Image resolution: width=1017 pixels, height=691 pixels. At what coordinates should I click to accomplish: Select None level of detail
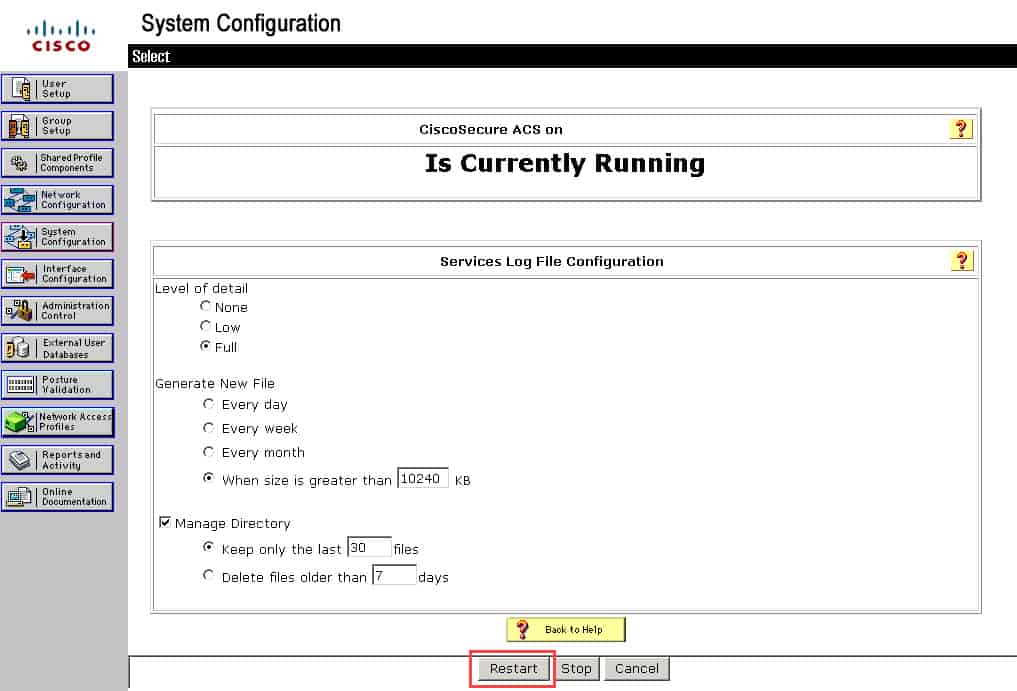pyautogui.click(x=206, y=307)
